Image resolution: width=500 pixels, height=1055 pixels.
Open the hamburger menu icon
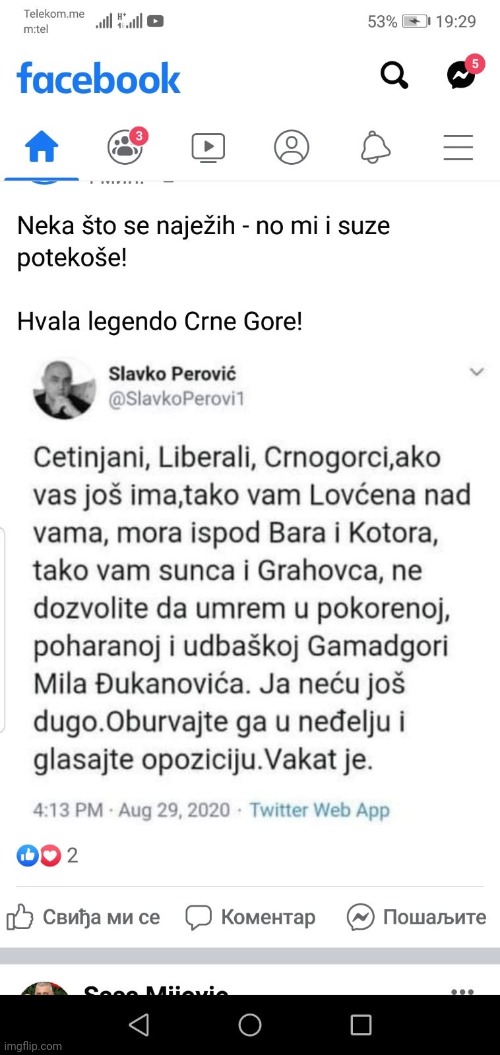coord(458,146)
